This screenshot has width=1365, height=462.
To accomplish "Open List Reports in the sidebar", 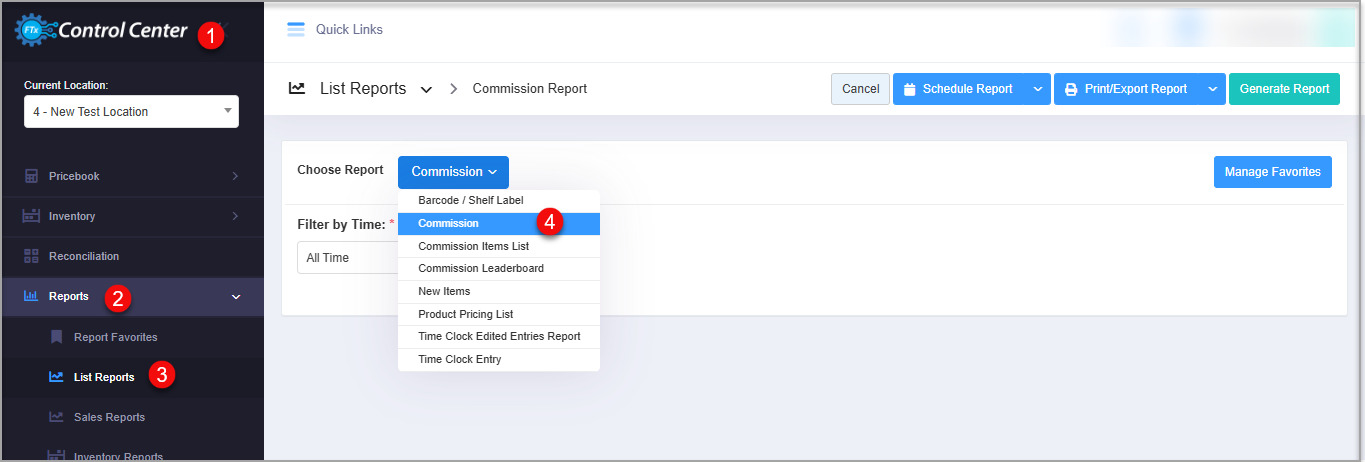I will tap(104, 377).
